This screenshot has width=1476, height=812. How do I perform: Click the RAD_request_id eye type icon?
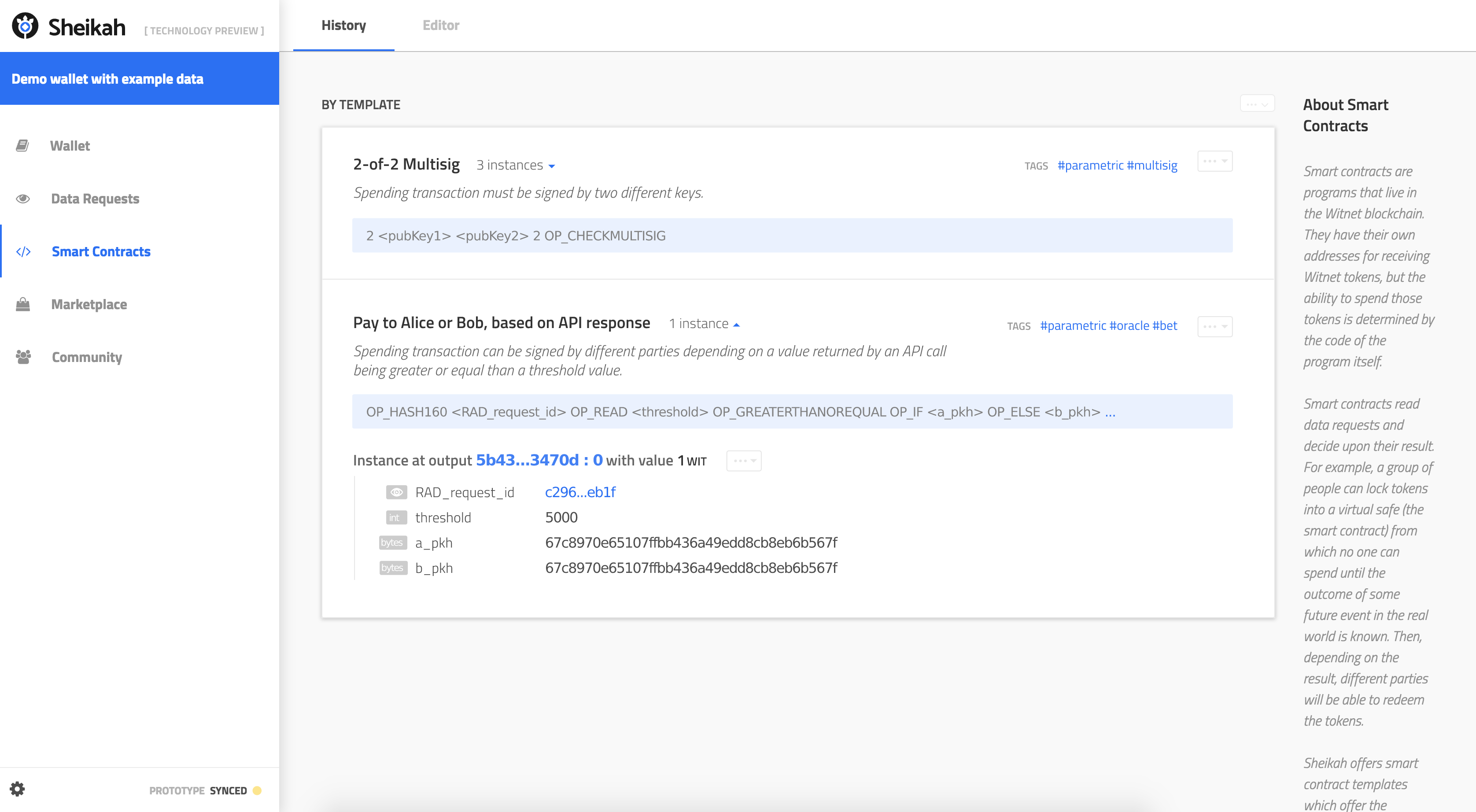[396, 492]
